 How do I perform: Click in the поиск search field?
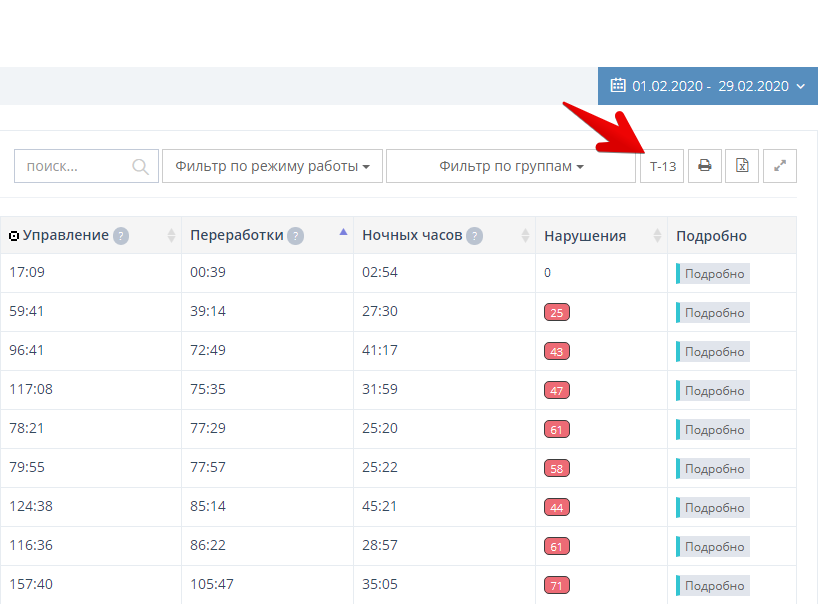tap(75, 166)
